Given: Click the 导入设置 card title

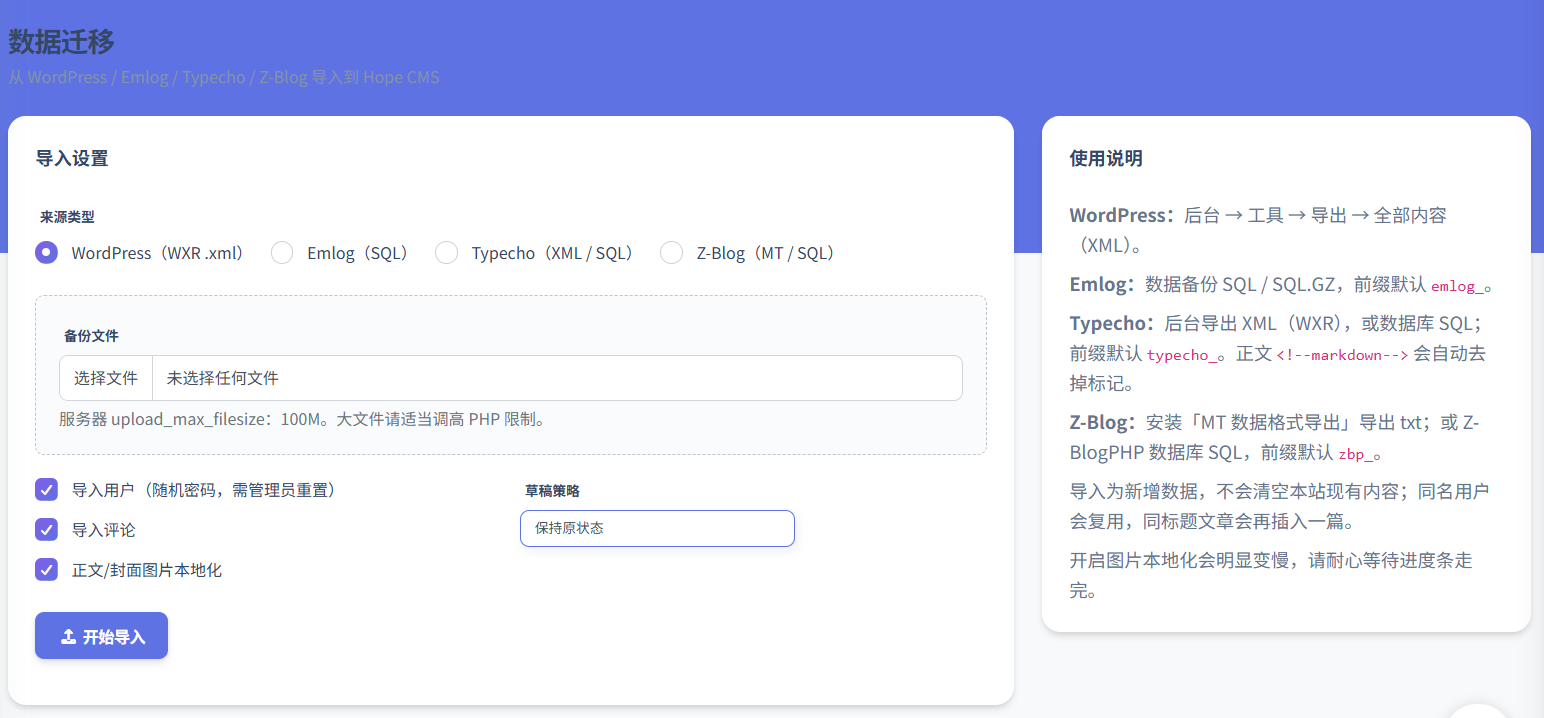Looking at the screenshot, I should tap(72, 158).
